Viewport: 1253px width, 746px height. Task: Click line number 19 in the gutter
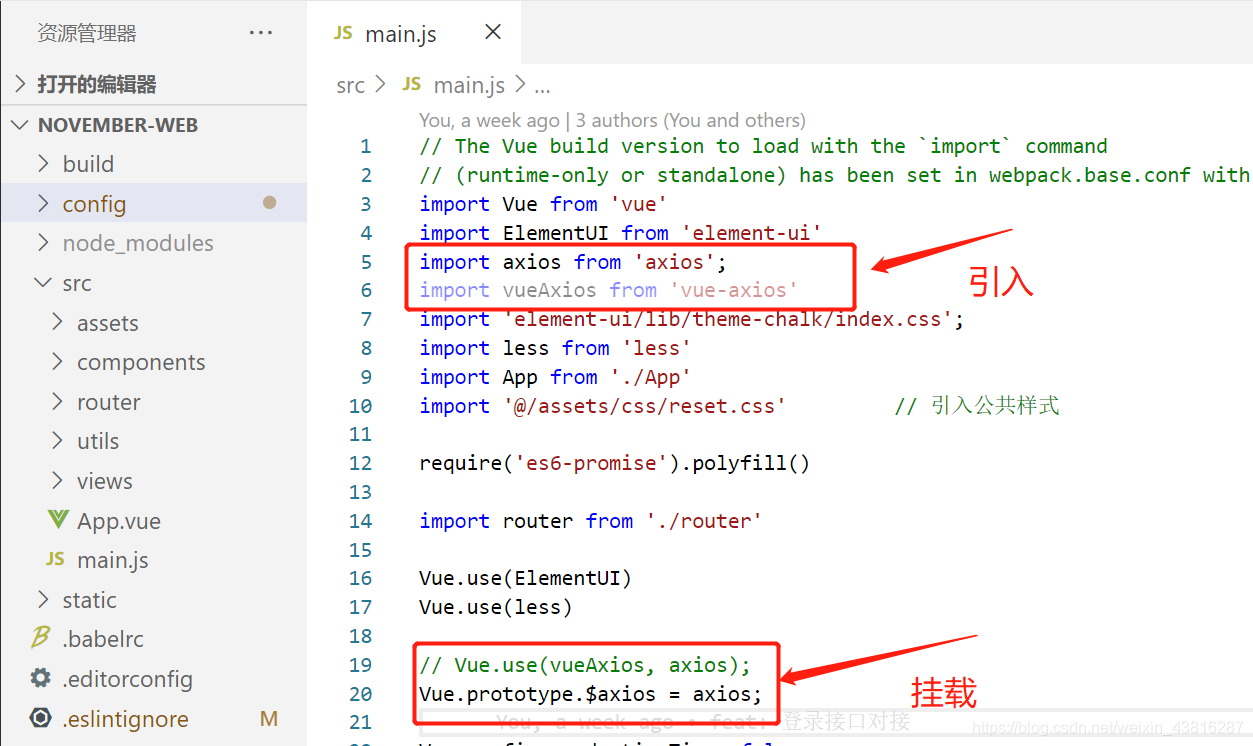tap(360, 665)
